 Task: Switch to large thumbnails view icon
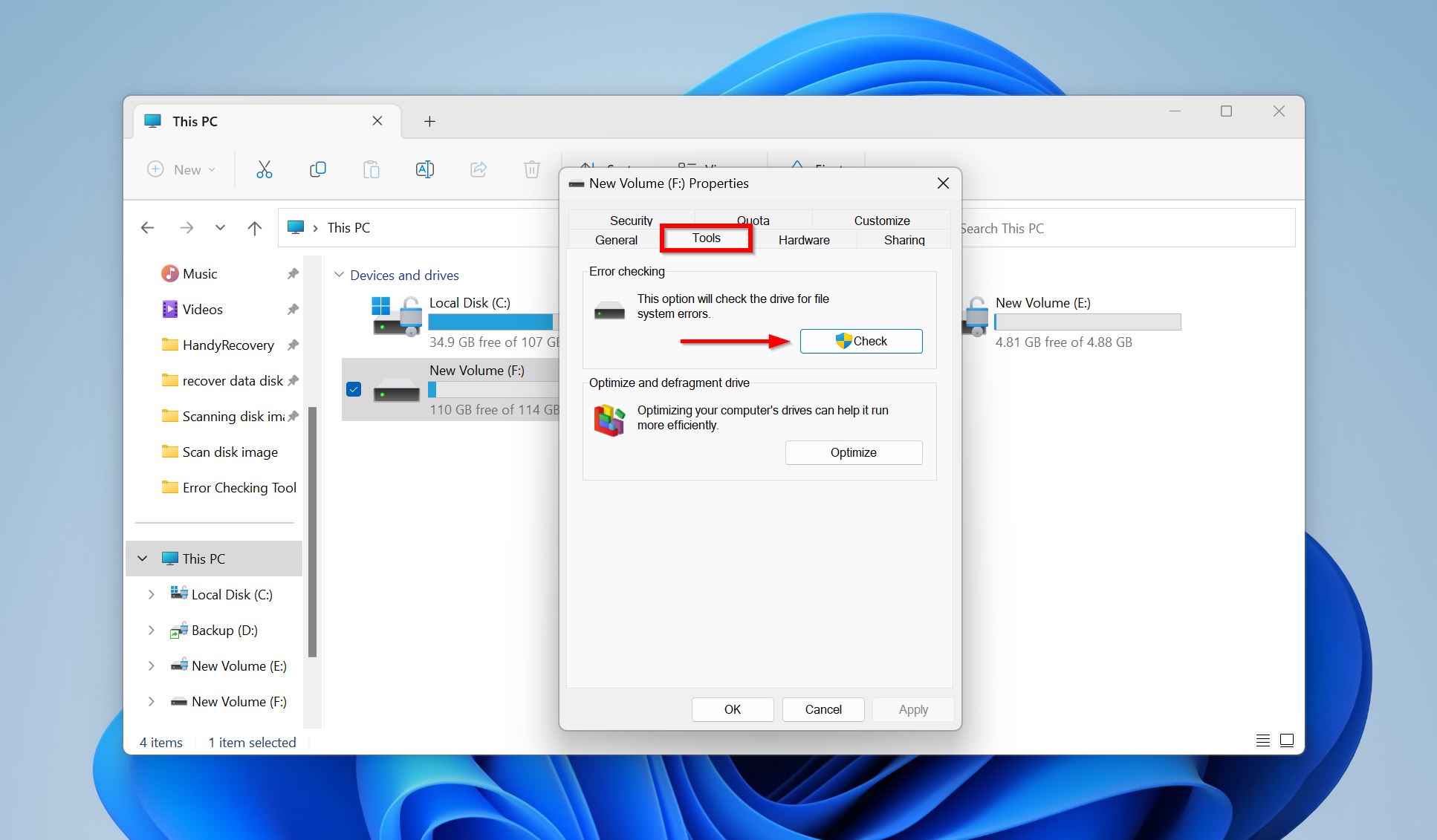click(1287, 740)
